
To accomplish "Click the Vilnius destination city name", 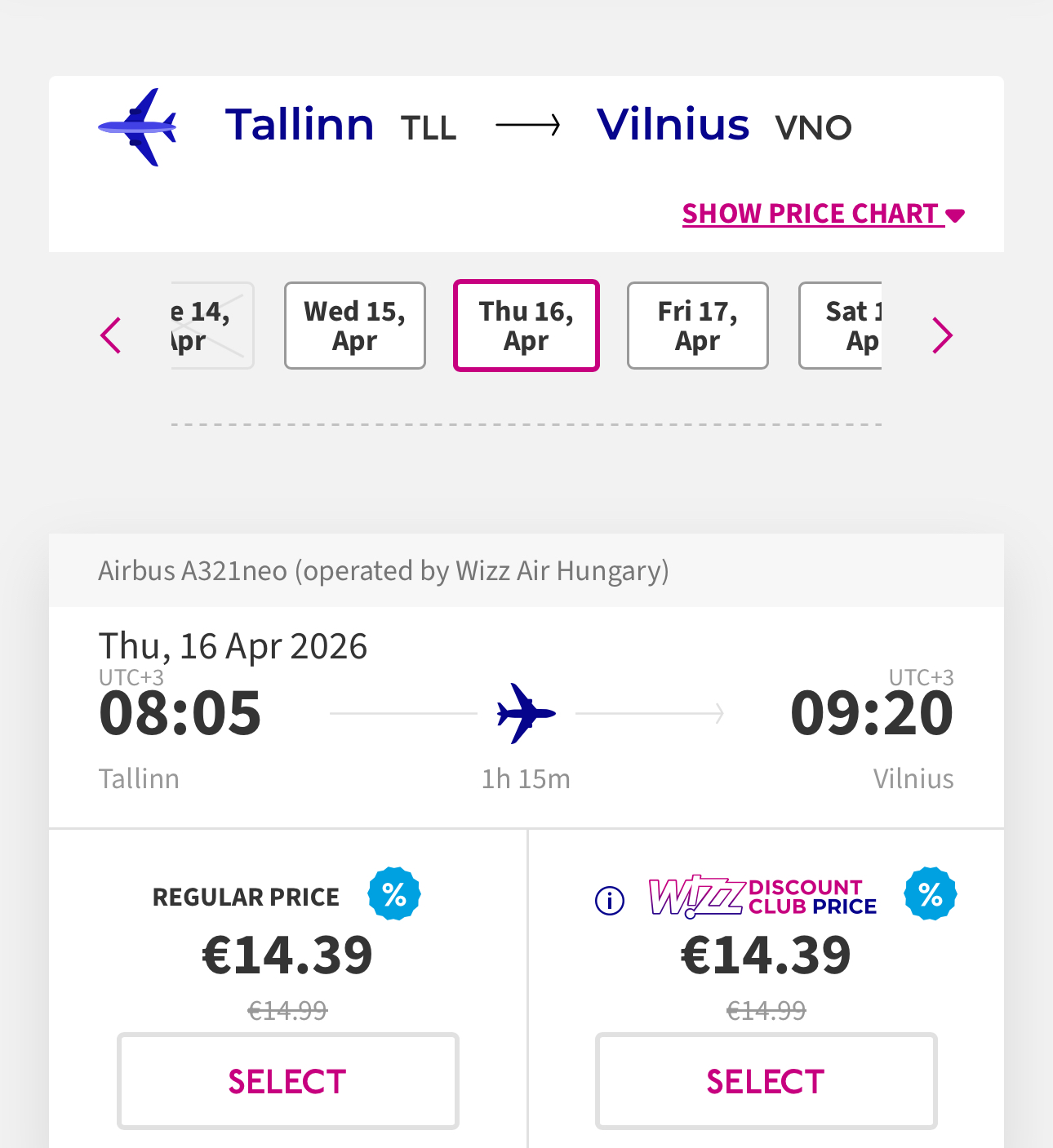I will pos(673,125).
